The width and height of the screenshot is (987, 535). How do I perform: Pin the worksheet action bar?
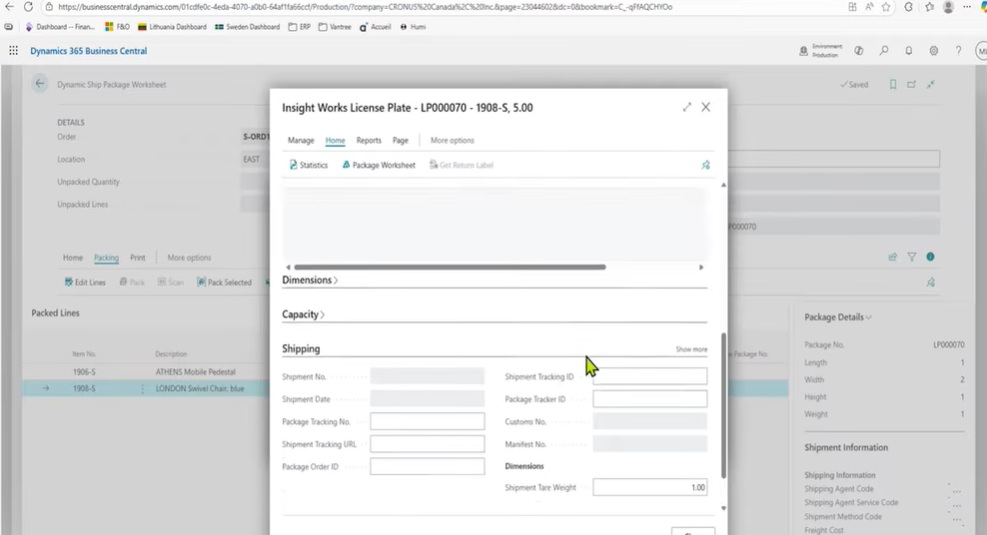[x=930, y=283]
